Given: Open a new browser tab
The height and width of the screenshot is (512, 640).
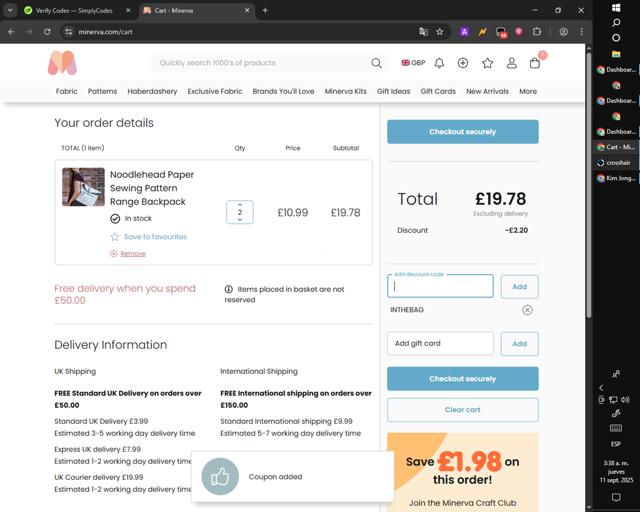Looking at the screenshot, I should tap(265, 11).
